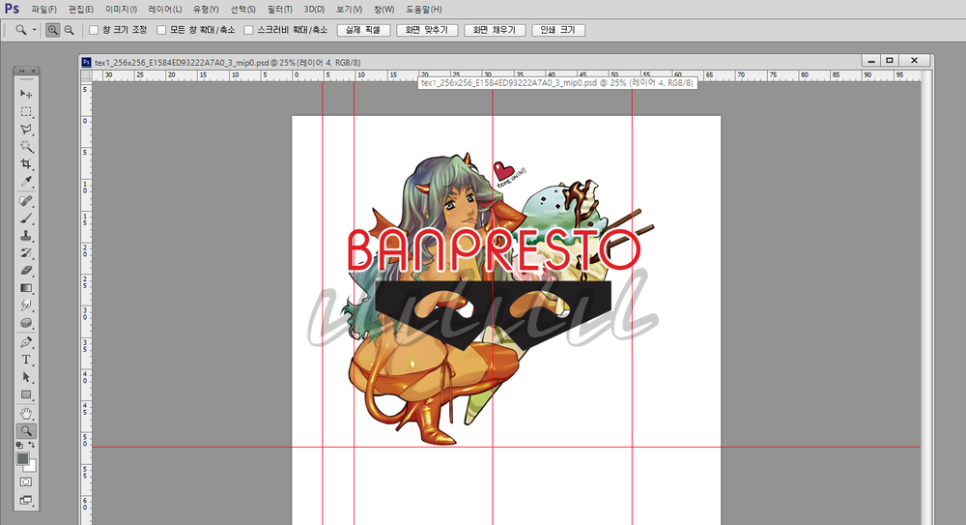This screenshot has height=525, width=966.
Task: Reset default foreground and background colors
Action: [x=20, y=445]
